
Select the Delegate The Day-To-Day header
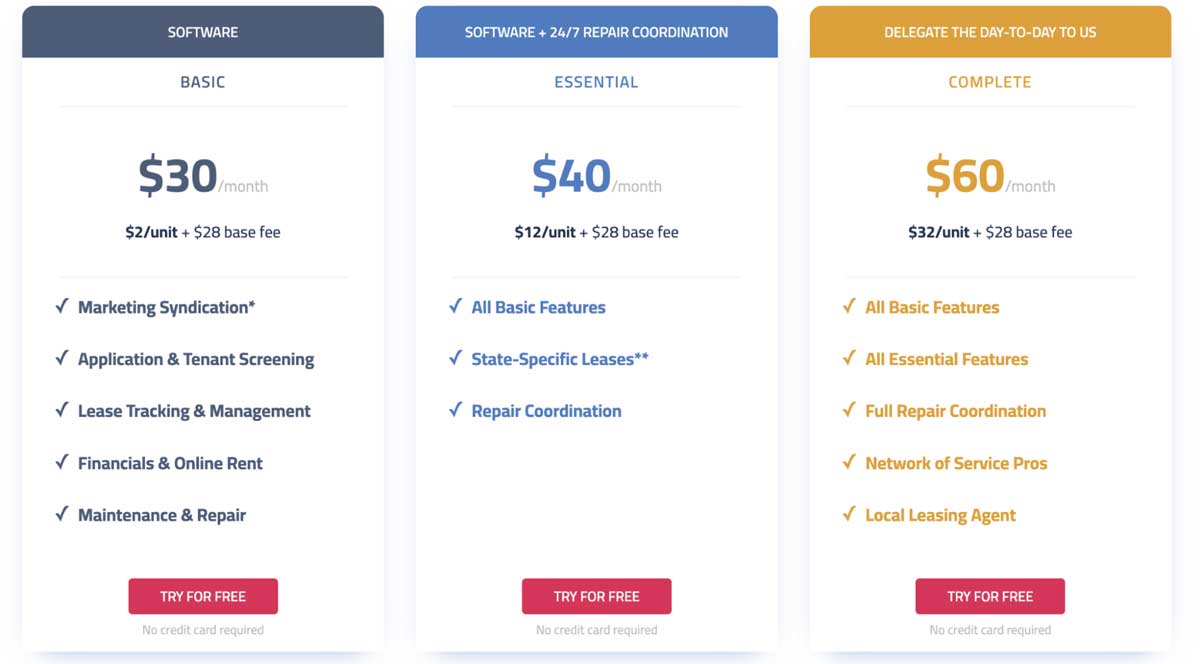[990, 32]
